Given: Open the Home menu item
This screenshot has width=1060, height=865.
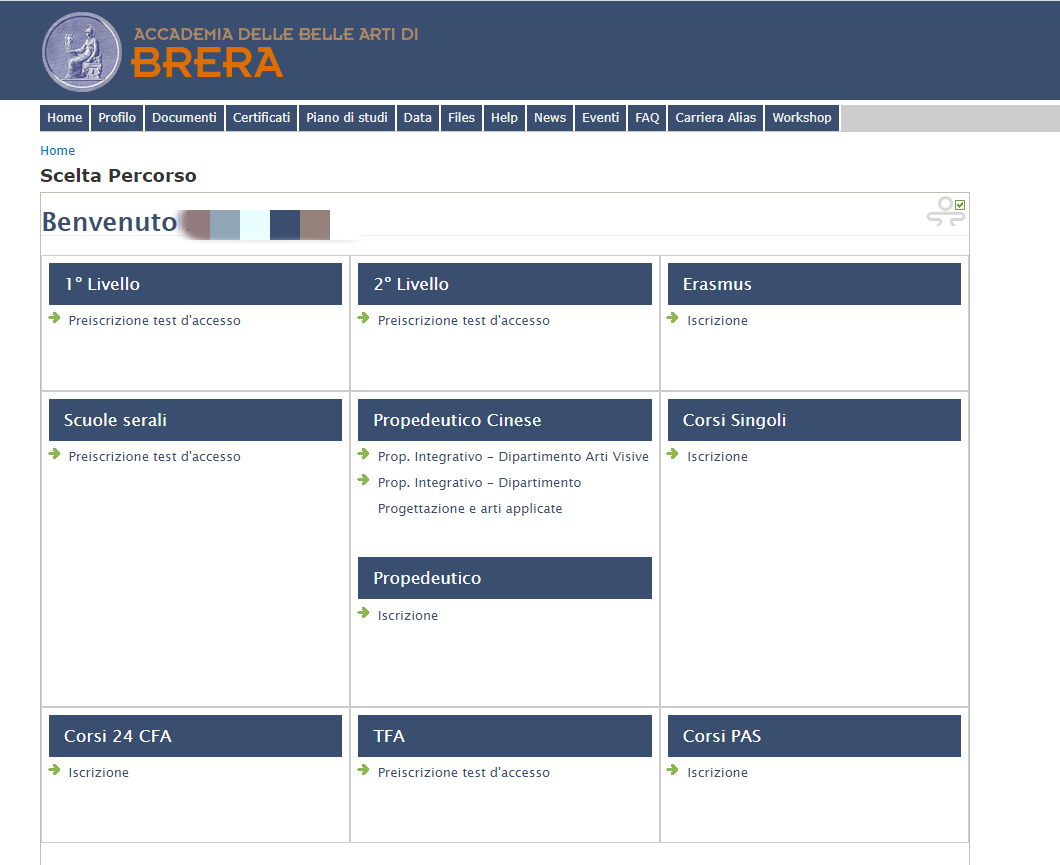Looking at the screenshot, I should (64, 118).
